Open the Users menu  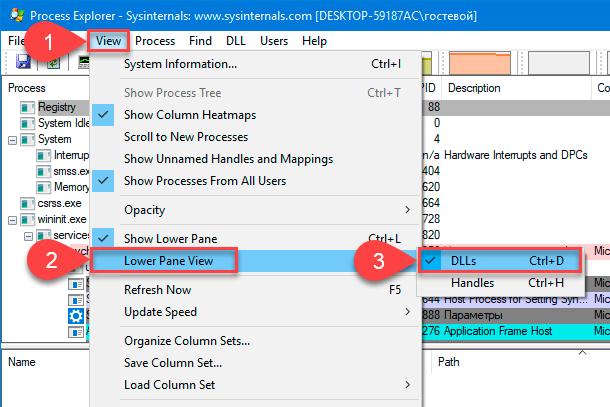coord(274,41)
